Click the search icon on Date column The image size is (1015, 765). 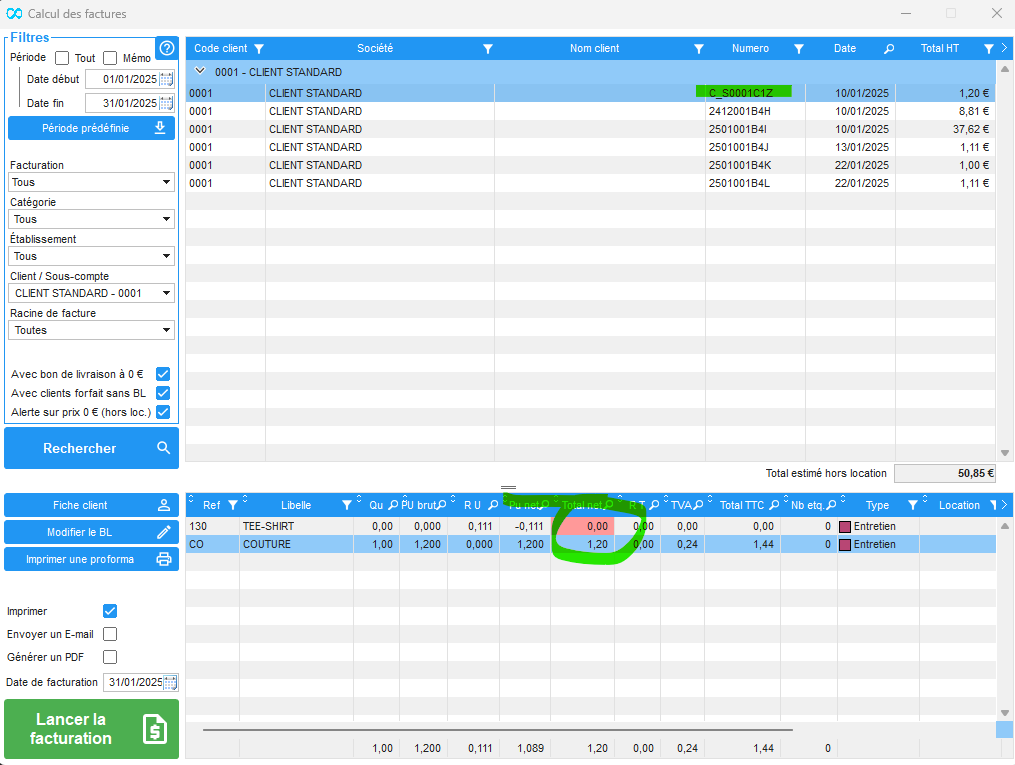(889, 49)
